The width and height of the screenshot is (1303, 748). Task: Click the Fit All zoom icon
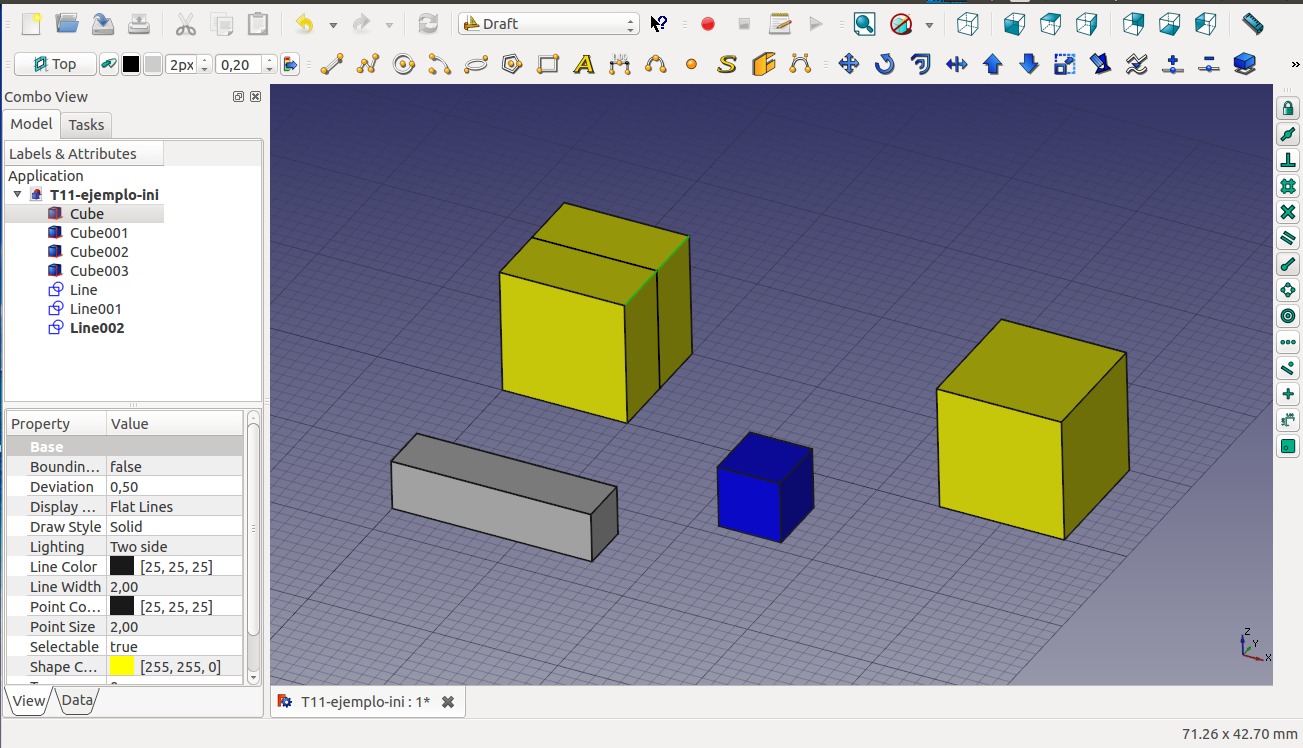[x=864, y=24]
